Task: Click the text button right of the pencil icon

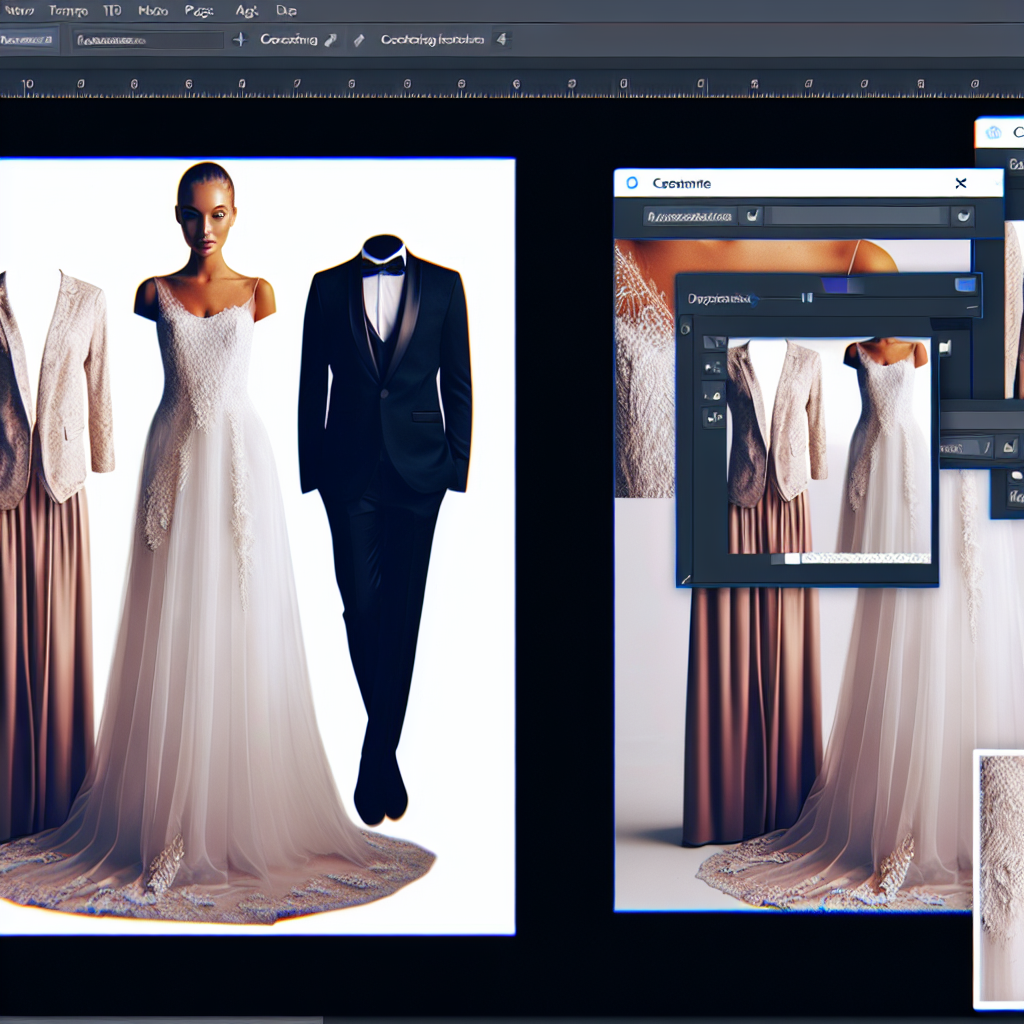Action: tap(432, 40)
